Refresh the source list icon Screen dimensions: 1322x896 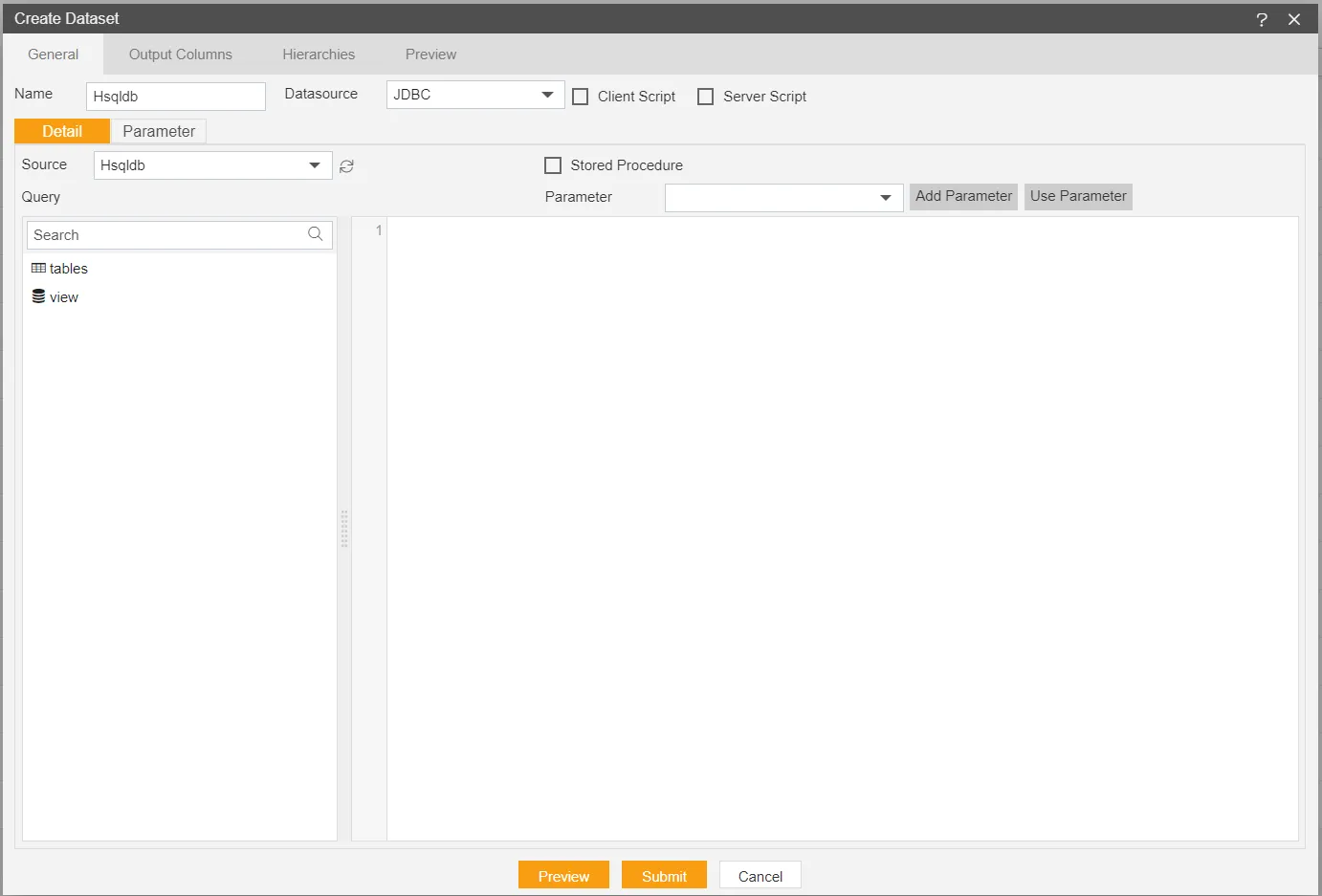pyautogui.click(x=346, y=166)
